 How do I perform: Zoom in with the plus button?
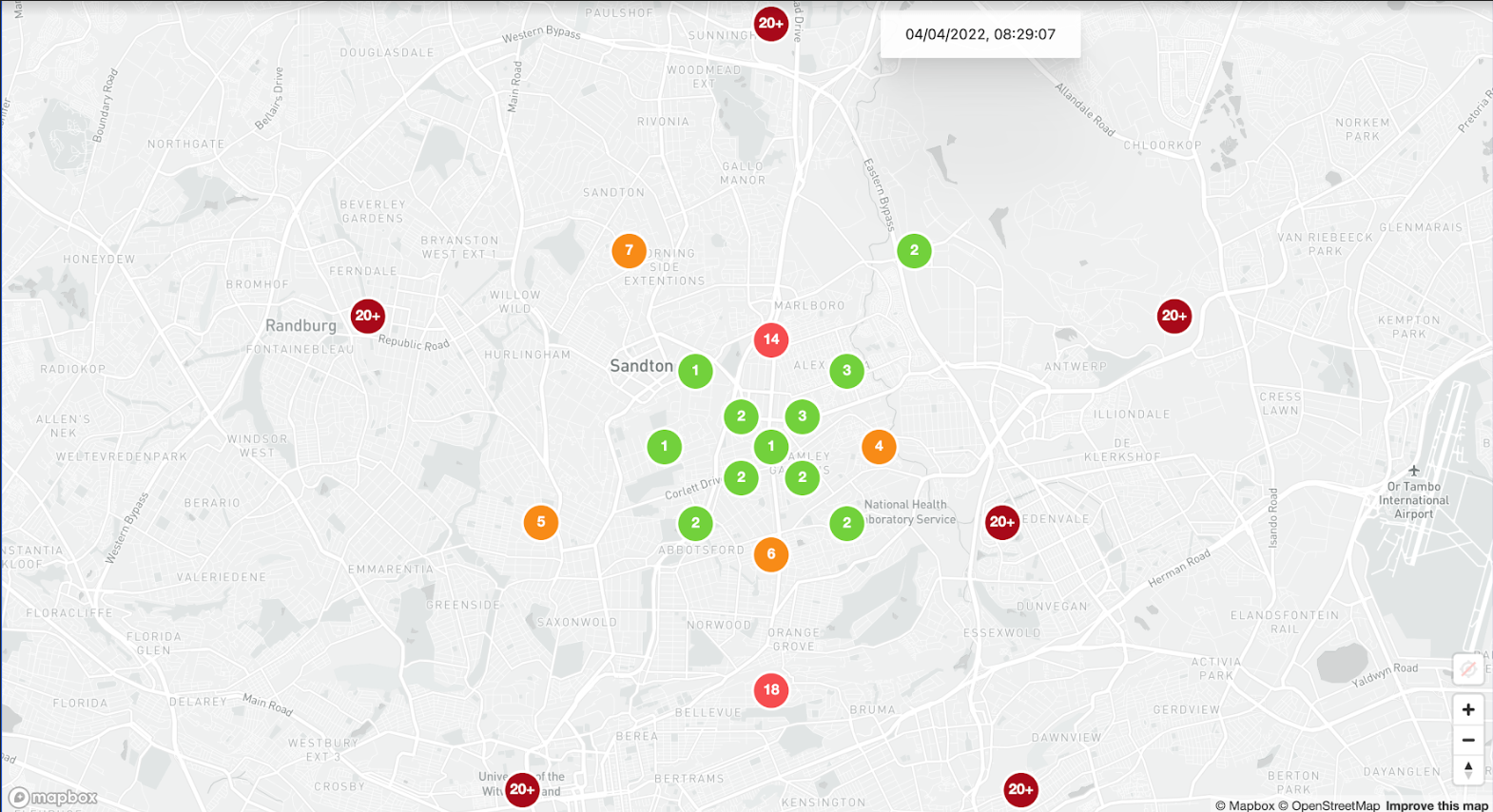[x=1467, y=709]
